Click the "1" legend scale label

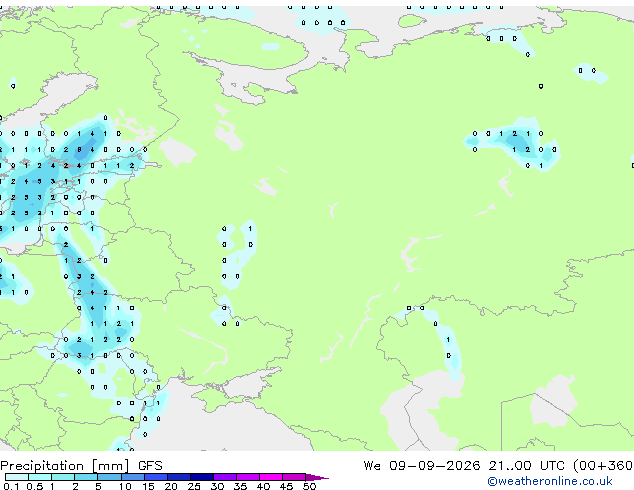[52, 486]
